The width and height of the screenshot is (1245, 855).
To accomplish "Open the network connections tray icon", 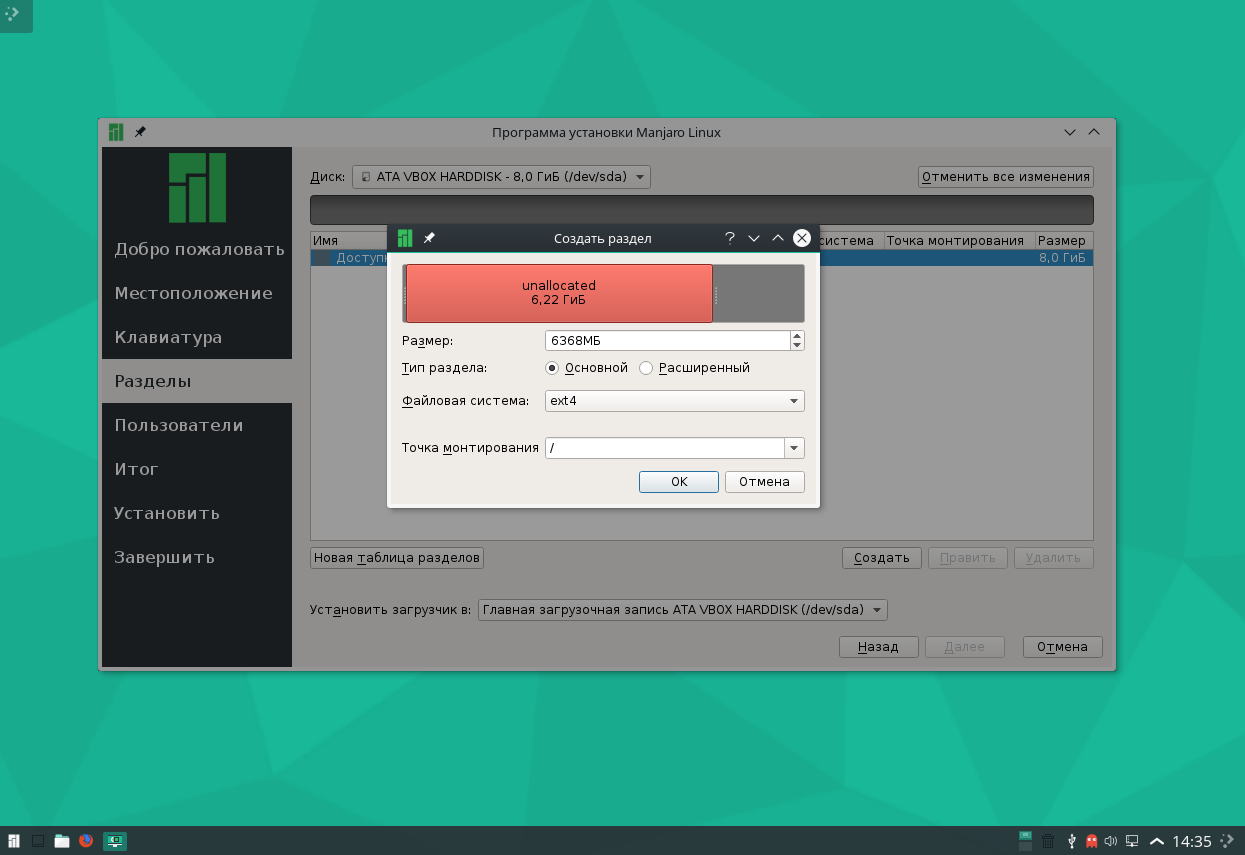I will coord(1132,841).
